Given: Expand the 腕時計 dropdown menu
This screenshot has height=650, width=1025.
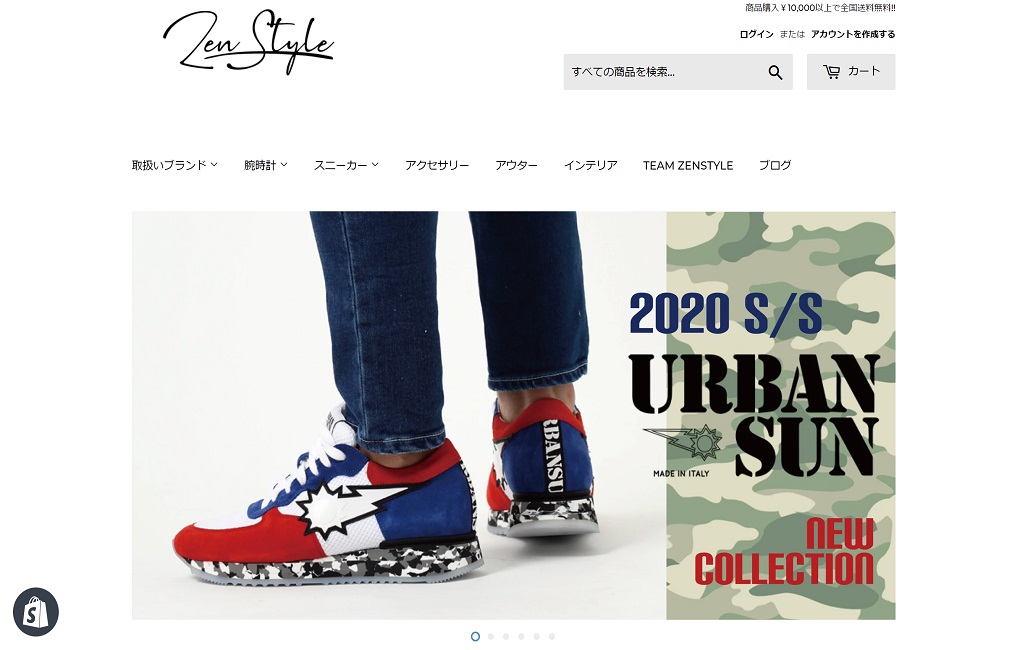Looking at the screenshot, I should click(x=265, y=165).
